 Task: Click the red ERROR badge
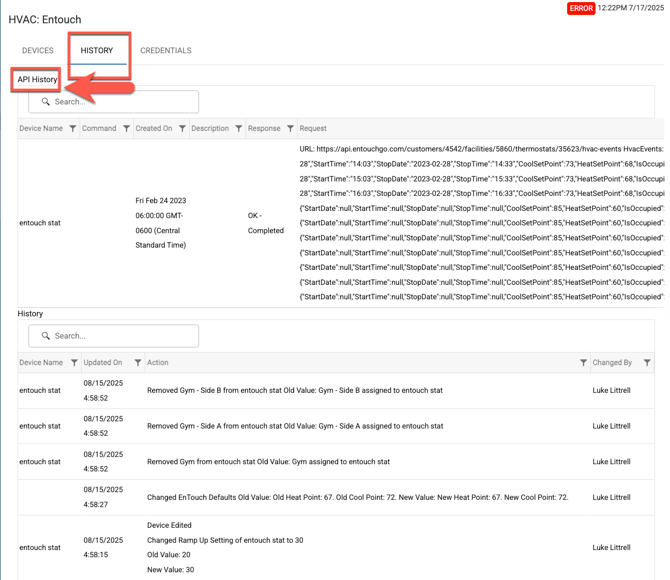[581, 9]
